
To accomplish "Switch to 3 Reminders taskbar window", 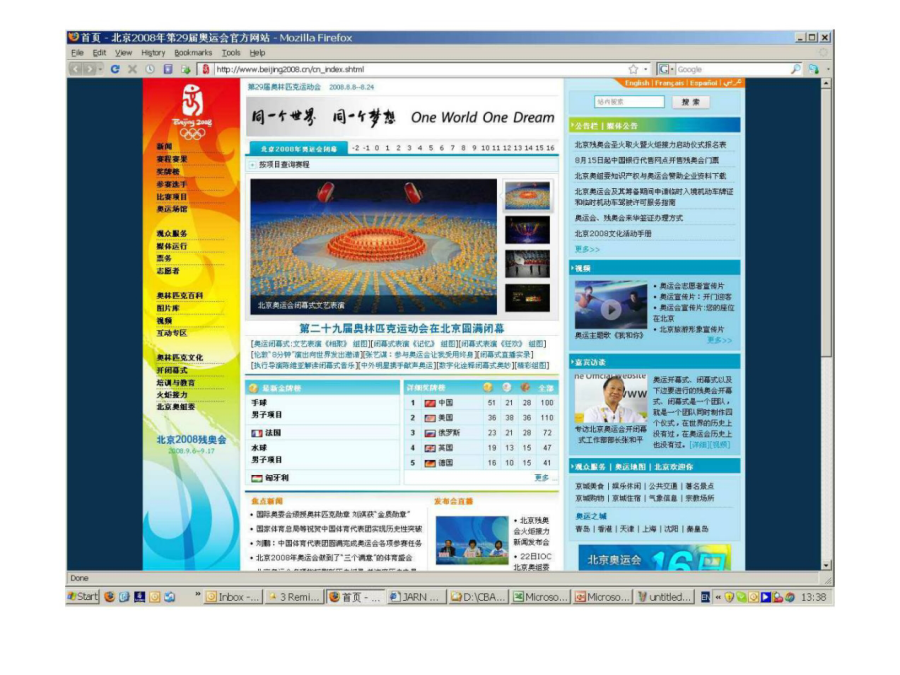I will (294, 597).
